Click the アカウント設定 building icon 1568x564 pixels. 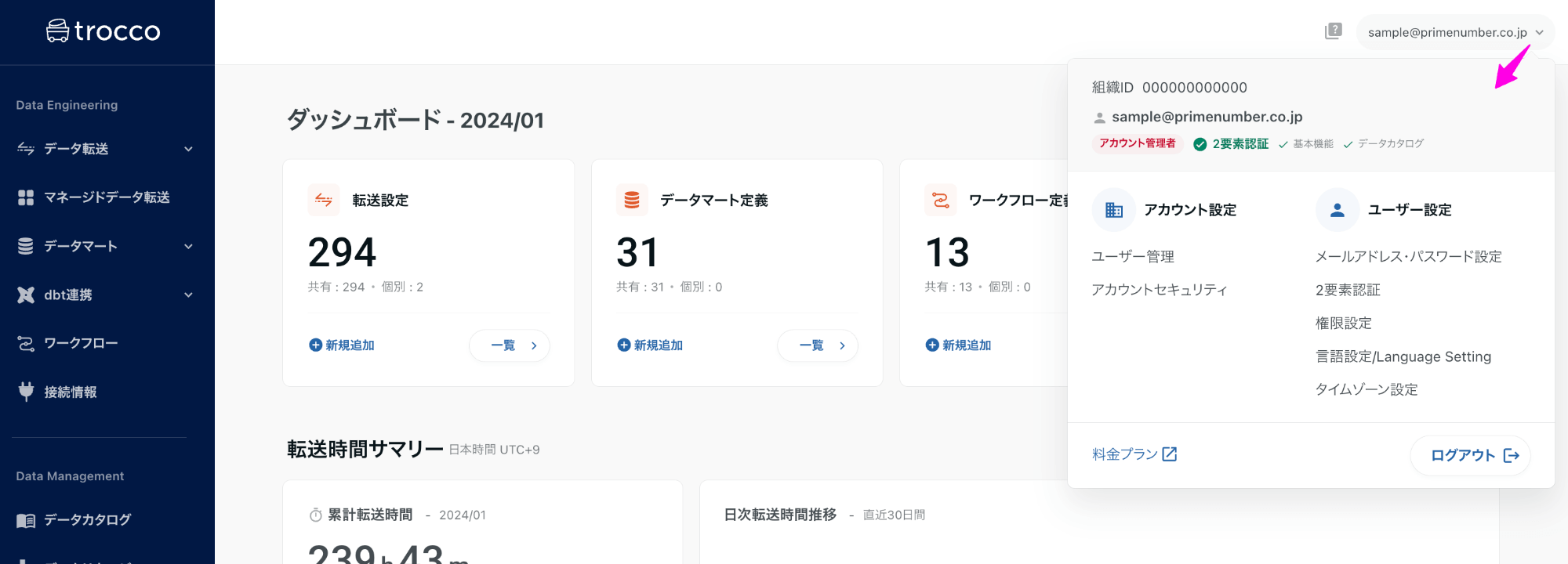1114,210
